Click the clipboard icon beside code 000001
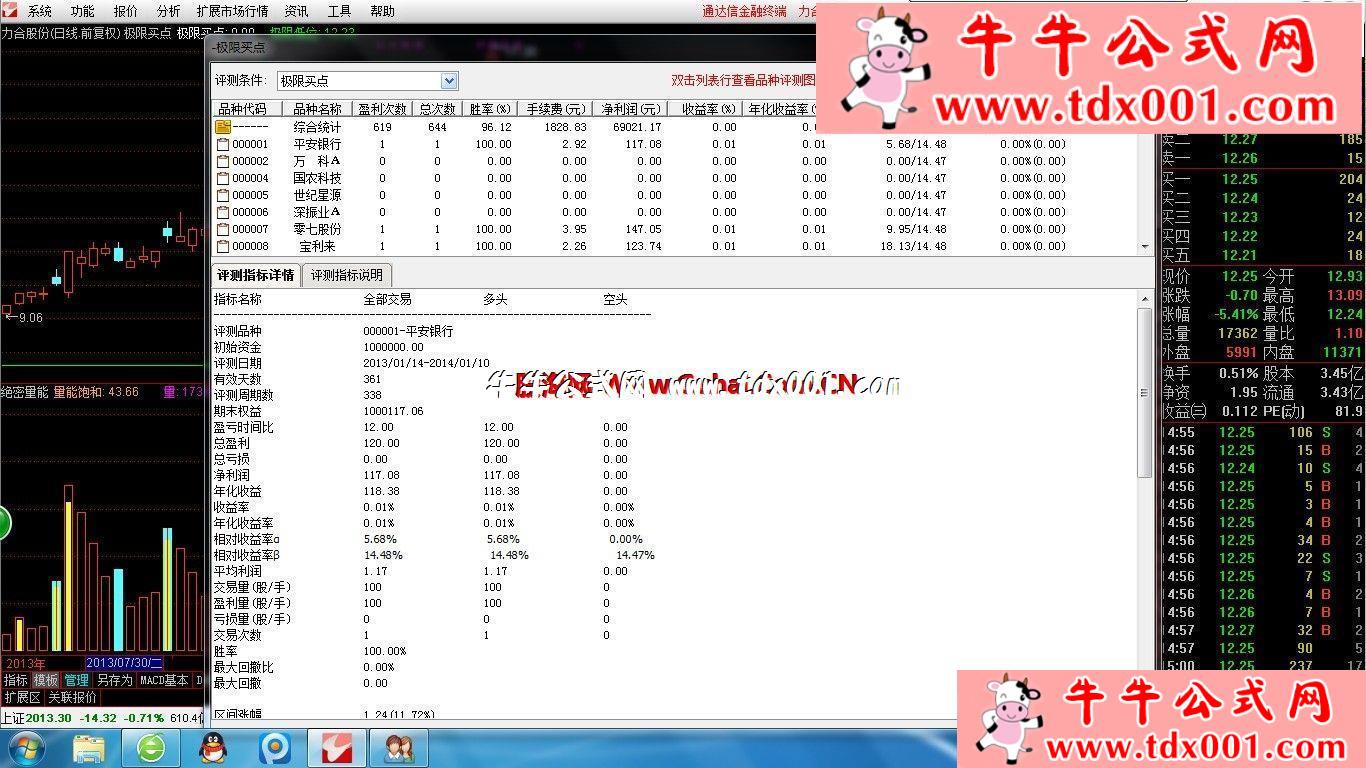1366x768 pixels. click(223, 144)
